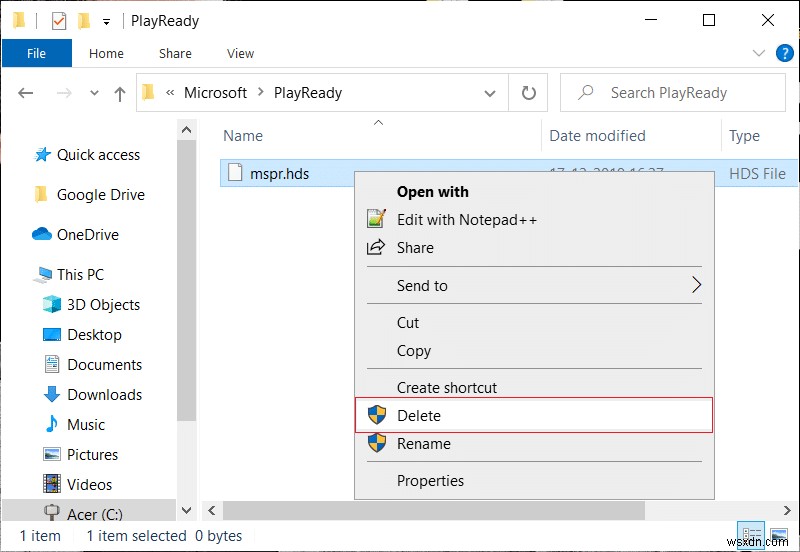Viewport: 800px width, 552px height.
Task: Click the New folder icon in title bar
Action: 84,20
